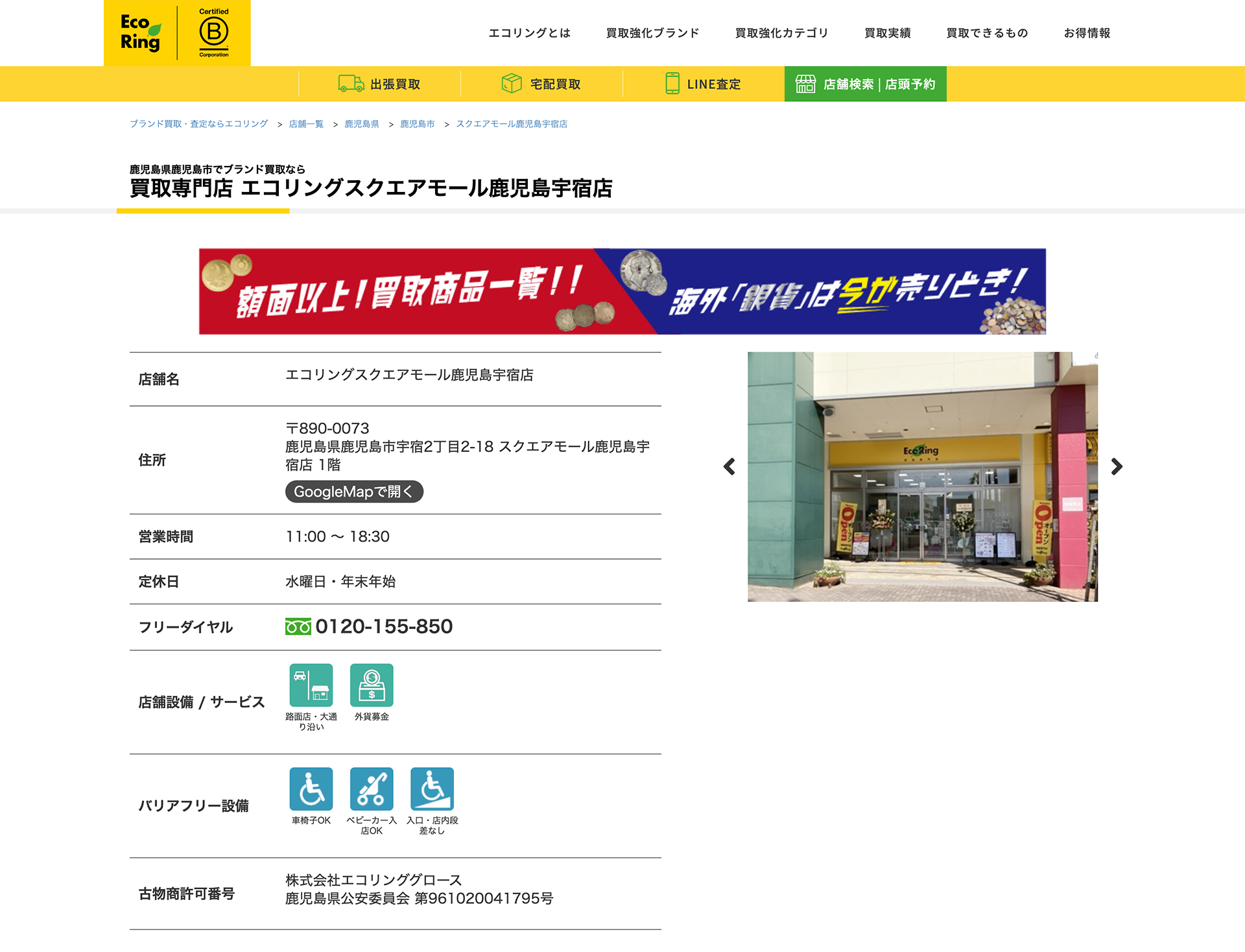Open the 額面以上！買取商品一覧 coin banner
The height and width of the screenshot is (952, 1245).
tap(622, 291)
